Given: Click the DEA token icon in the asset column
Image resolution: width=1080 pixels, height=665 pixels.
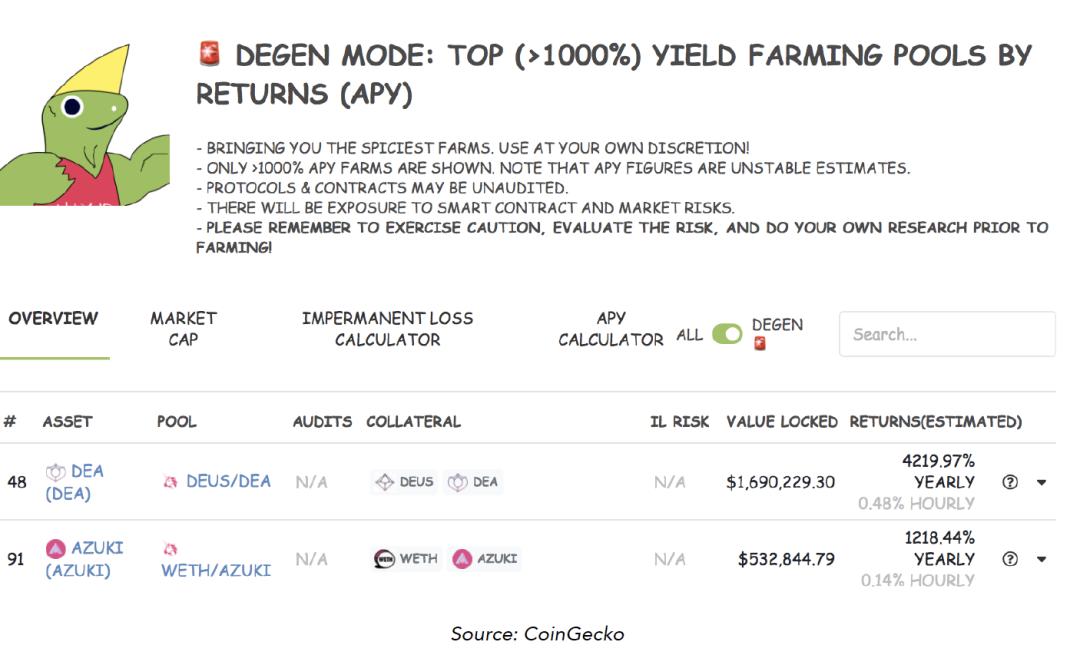Looking at the screenshot, I should coord(56,472).
